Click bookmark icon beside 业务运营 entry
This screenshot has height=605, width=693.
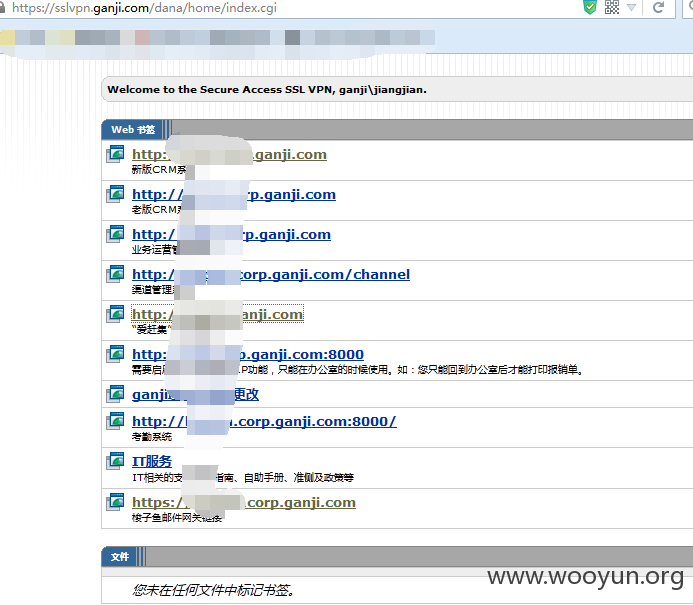[115, 234]
